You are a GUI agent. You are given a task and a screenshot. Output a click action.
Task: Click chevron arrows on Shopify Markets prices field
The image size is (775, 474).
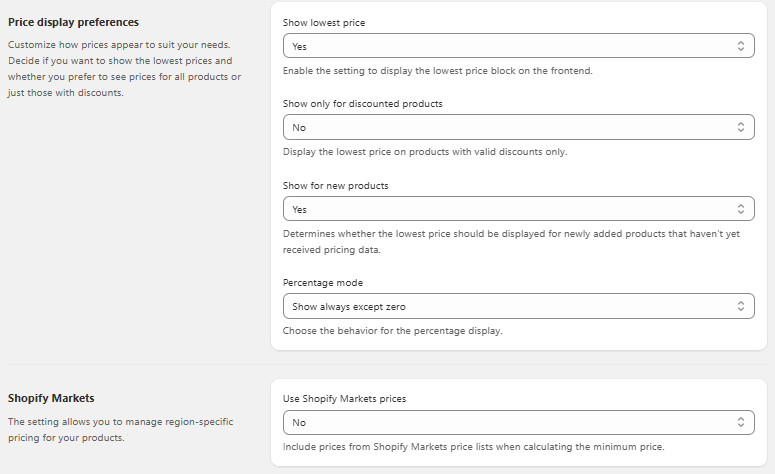(740, 422)
